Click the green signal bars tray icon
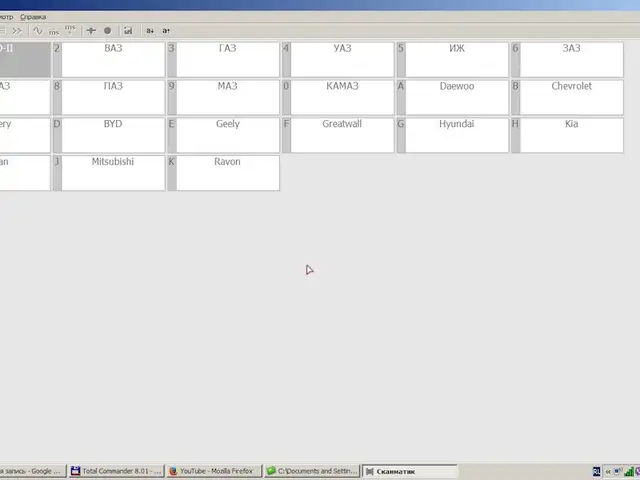The height and width of the screenshot is (480, 640). [x=629, y=472]
